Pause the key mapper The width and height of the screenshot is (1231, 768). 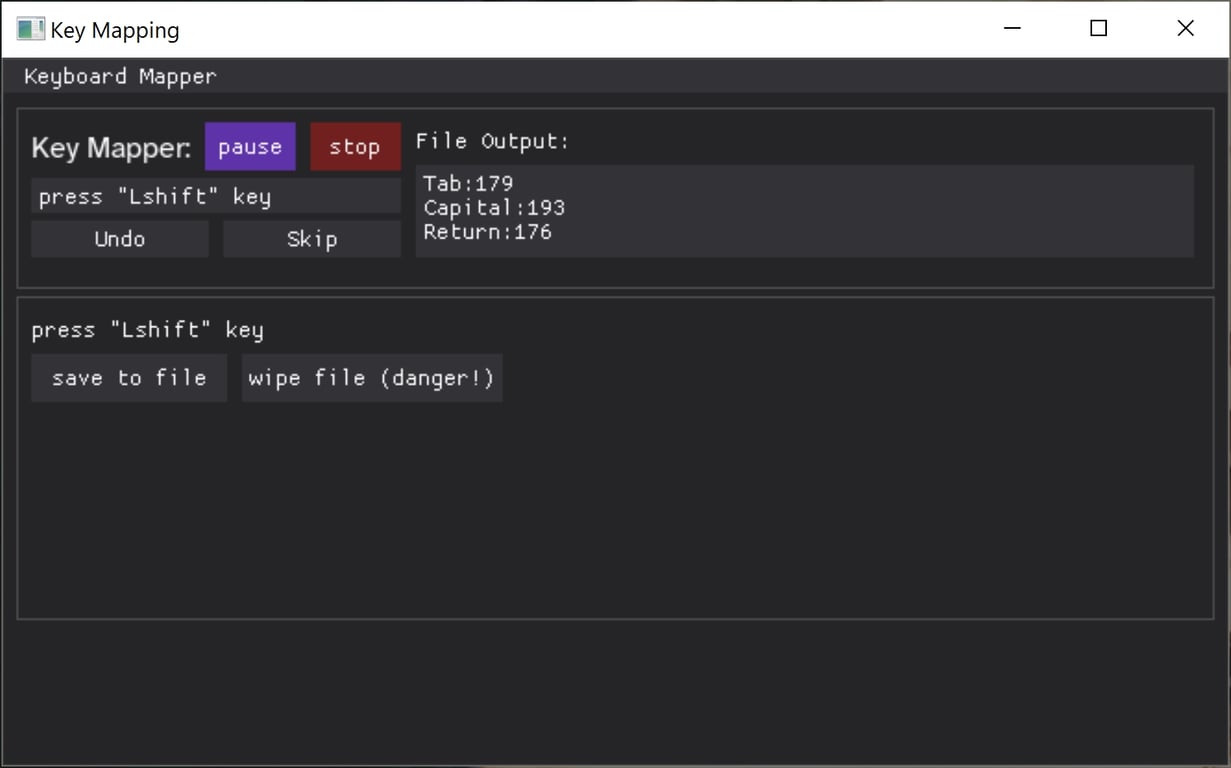(x=250, y=146)
